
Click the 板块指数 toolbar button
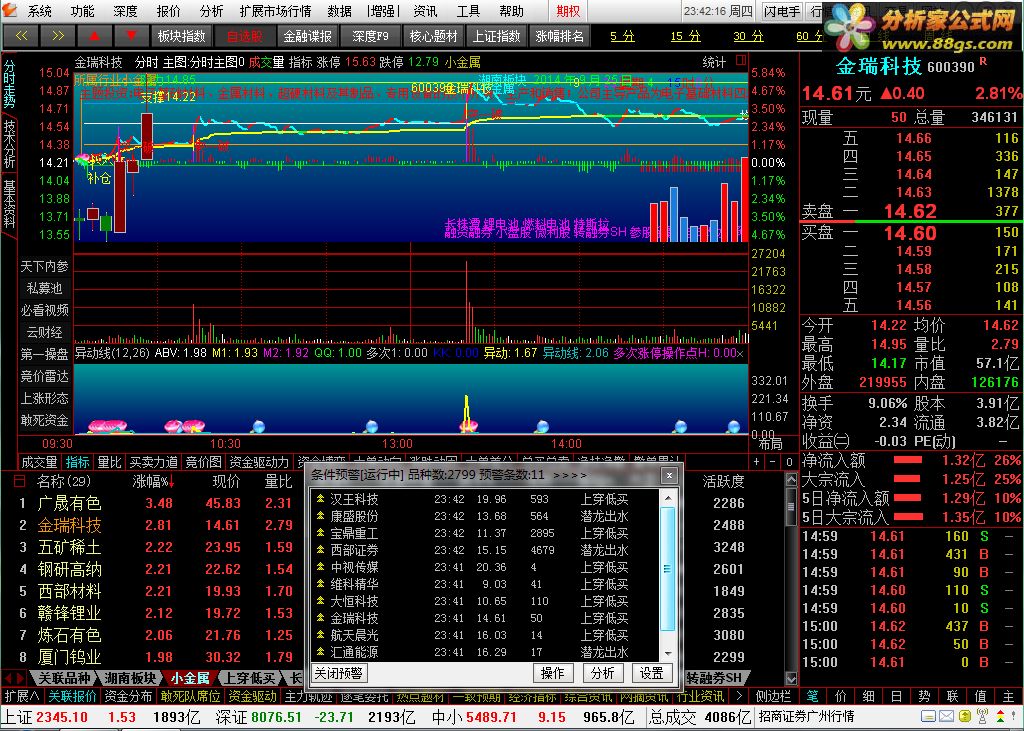point(181,36)
